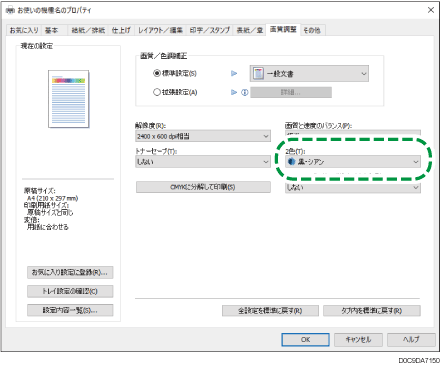Click トレイ設定の確認(C) button
The width and height of the screenshot is (440, 366).
(x=70, y=291)
